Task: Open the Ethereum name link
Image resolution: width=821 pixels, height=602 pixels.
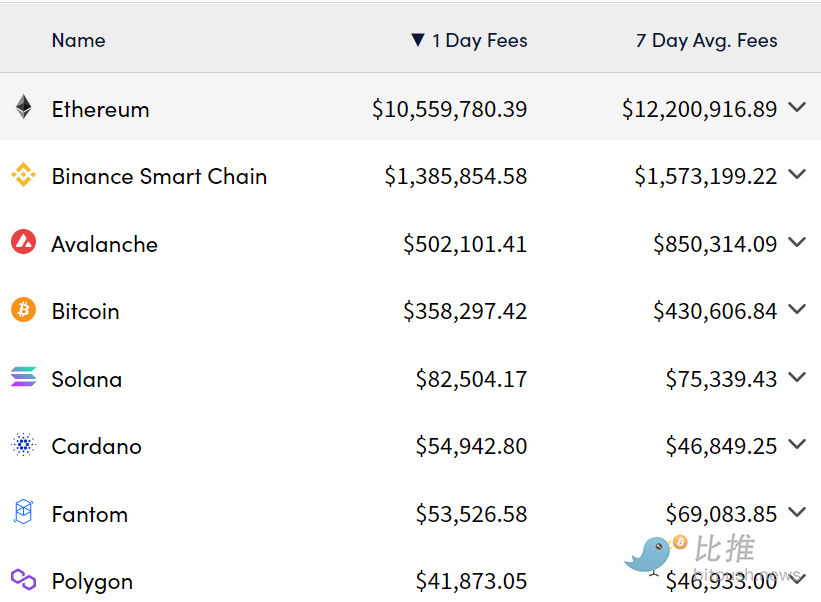Action: [101, 109]
